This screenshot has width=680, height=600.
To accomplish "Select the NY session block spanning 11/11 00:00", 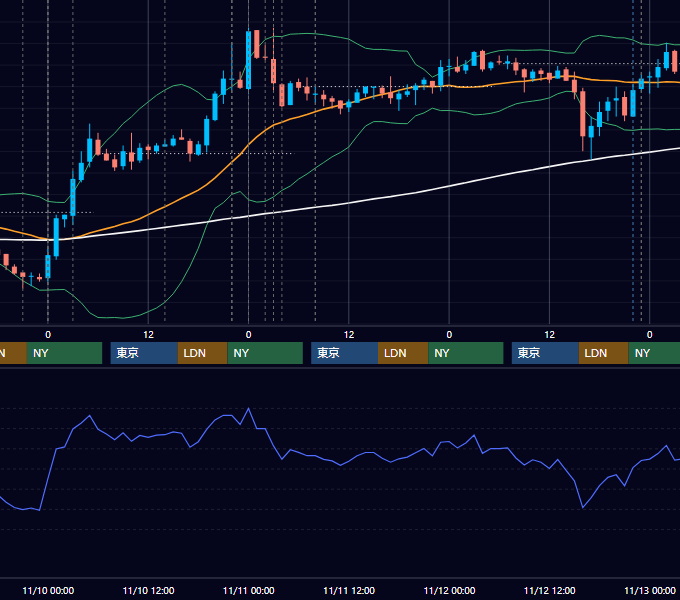I will pos(265,353).
